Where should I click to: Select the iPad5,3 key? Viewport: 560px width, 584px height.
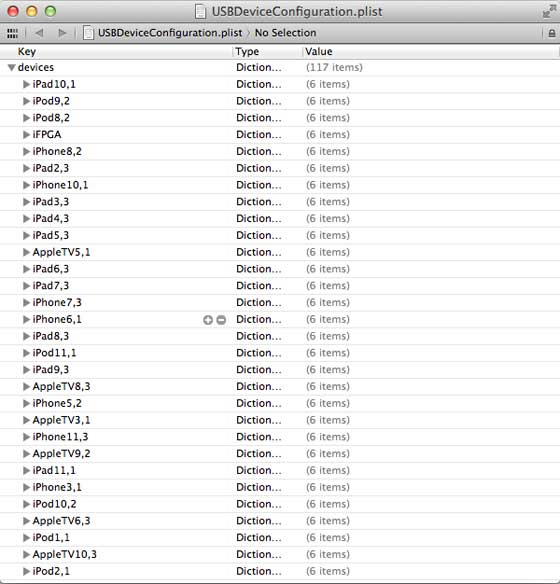point(51,235)
